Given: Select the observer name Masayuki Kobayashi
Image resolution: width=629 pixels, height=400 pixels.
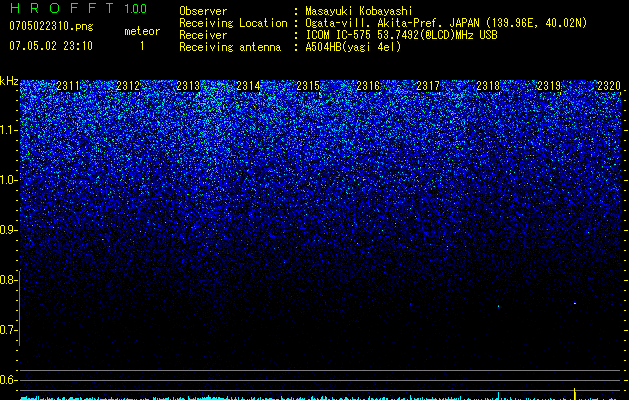Looking at the screenshot, I should coord(359,11).
